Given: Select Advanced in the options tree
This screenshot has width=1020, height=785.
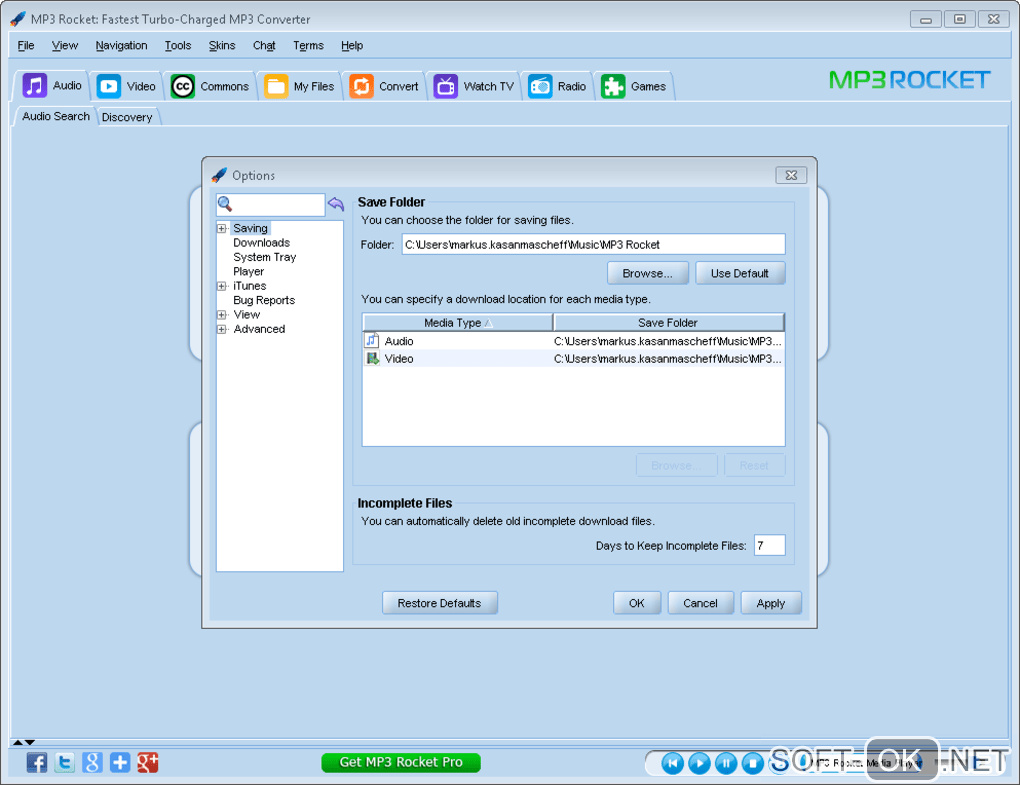Looking at the screenshot, I should (259, 329).
